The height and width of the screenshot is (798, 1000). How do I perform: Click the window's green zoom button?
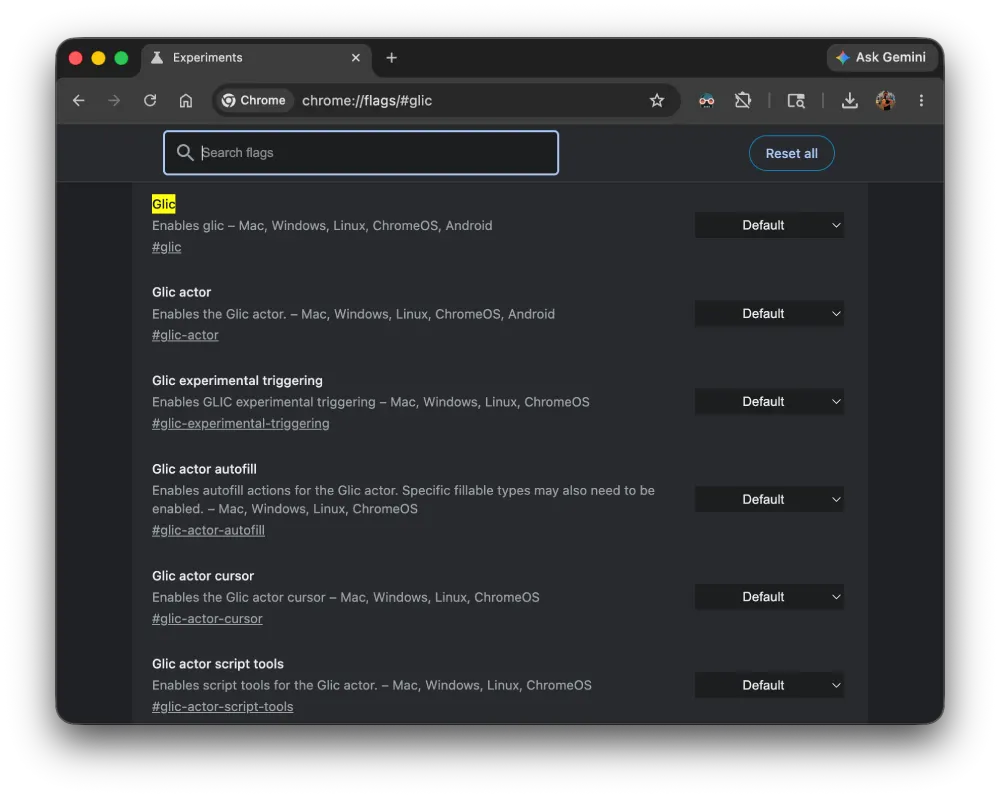click(x=121, y=58)
